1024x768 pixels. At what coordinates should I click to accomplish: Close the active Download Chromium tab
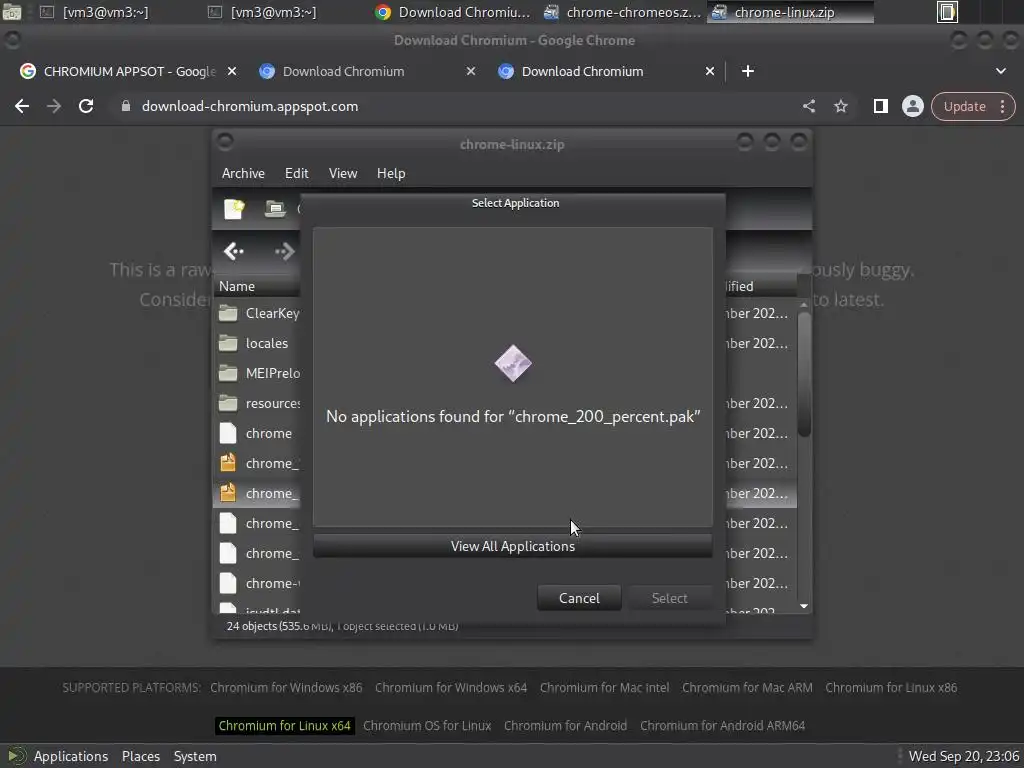710,71
